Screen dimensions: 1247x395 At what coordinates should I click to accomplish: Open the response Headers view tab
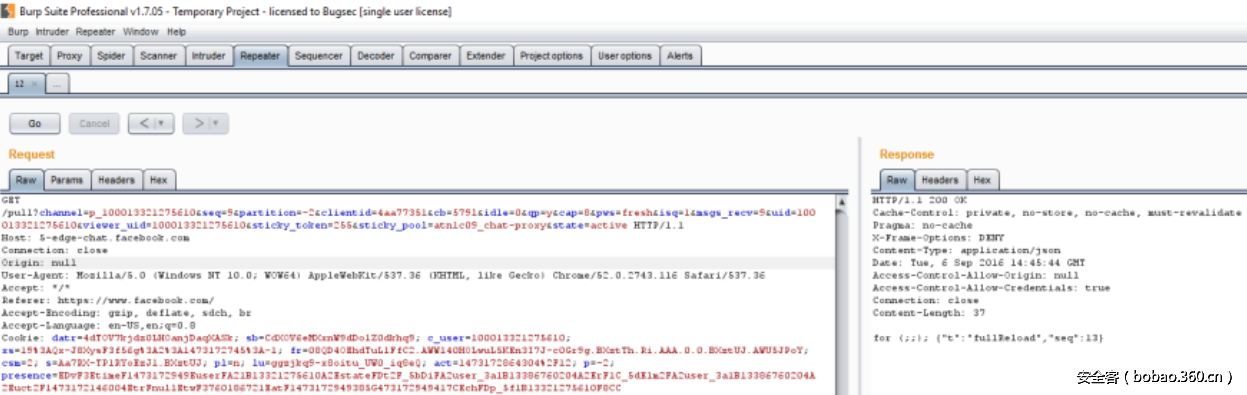pos(939,180)
